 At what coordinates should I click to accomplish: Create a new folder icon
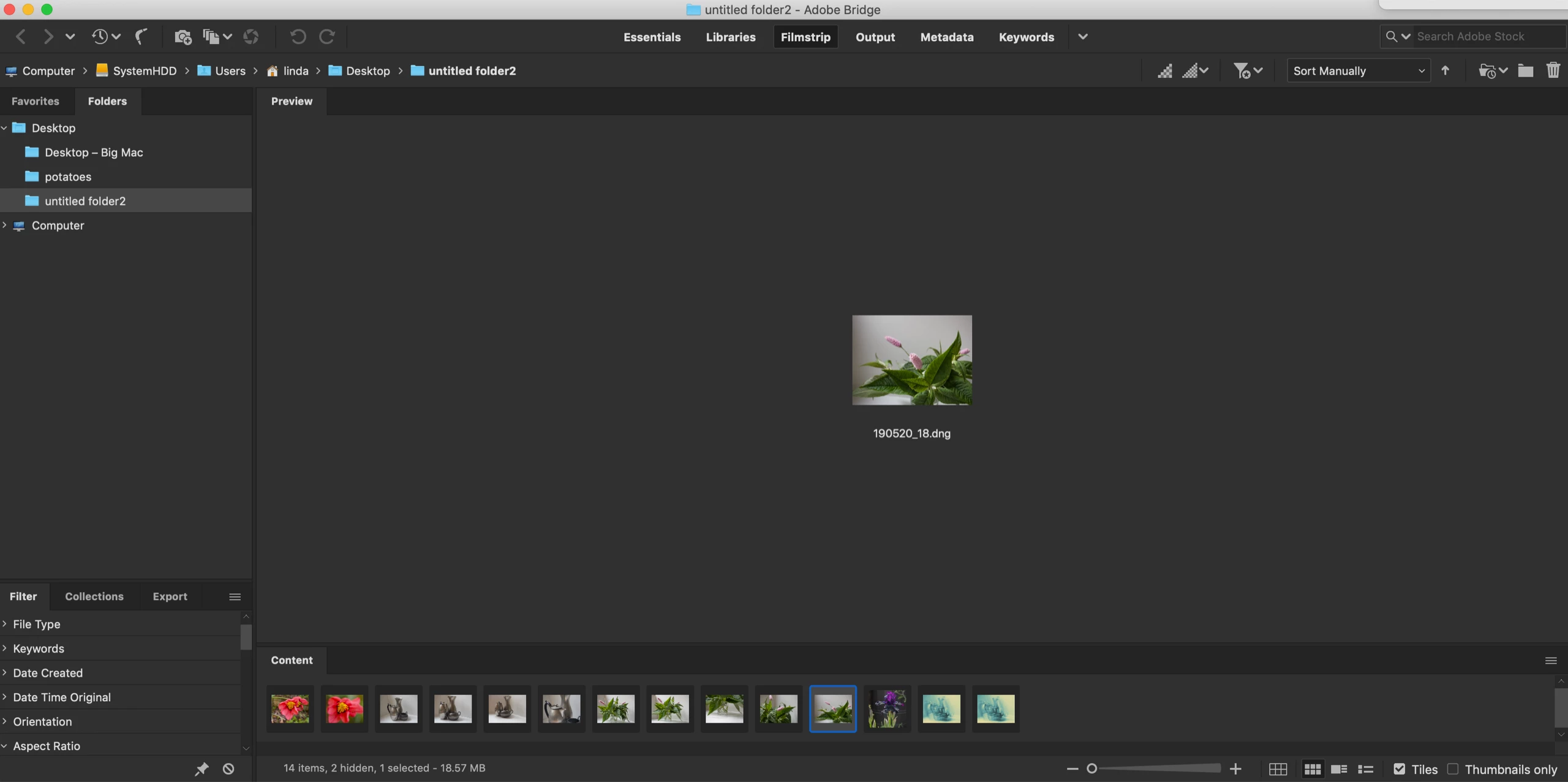(1525, 70)
